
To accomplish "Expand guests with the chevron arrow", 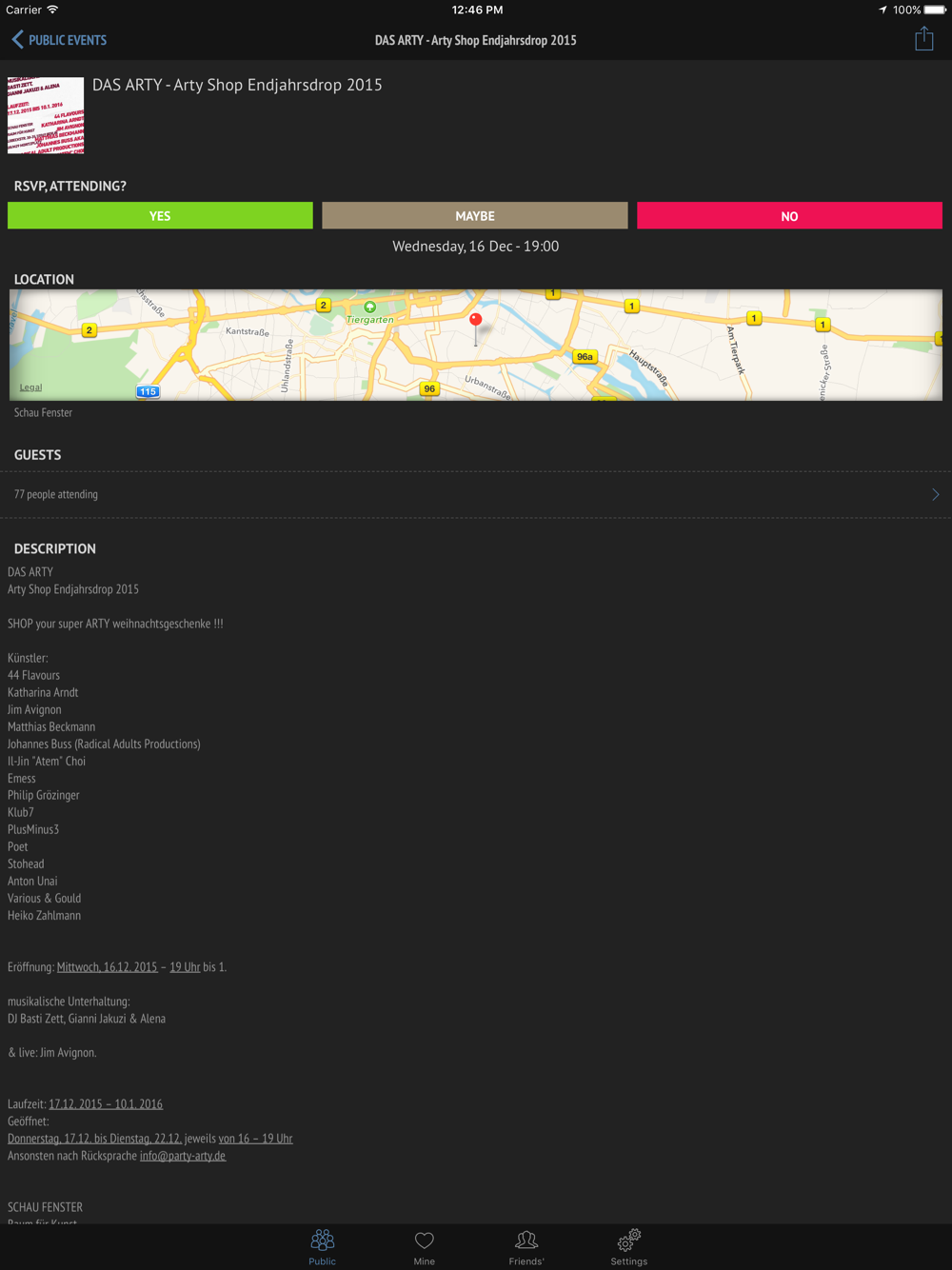I will [x=935, y=494].
